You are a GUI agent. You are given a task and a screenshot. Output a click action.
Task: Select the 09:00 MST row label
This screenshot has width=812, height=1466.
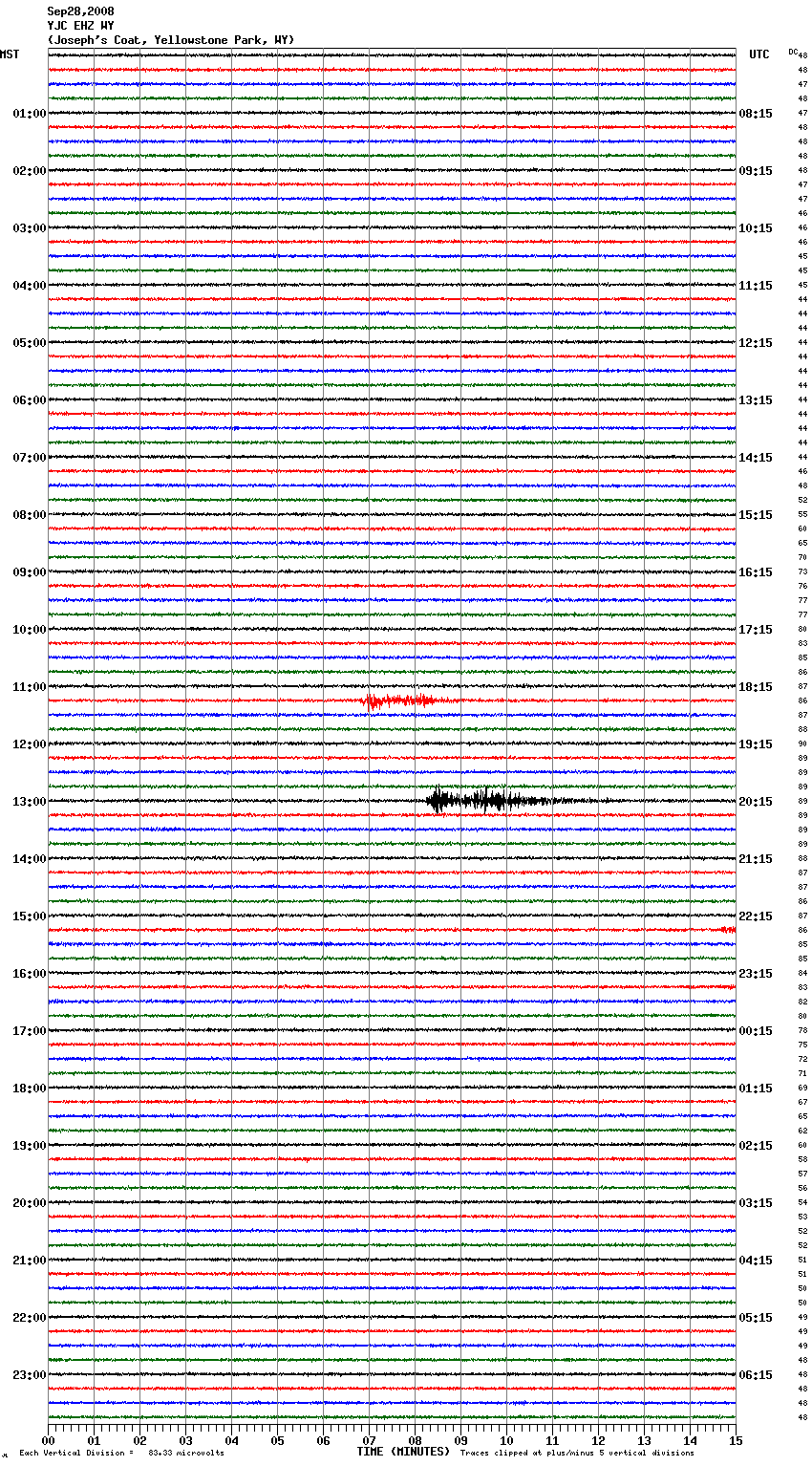30,572
